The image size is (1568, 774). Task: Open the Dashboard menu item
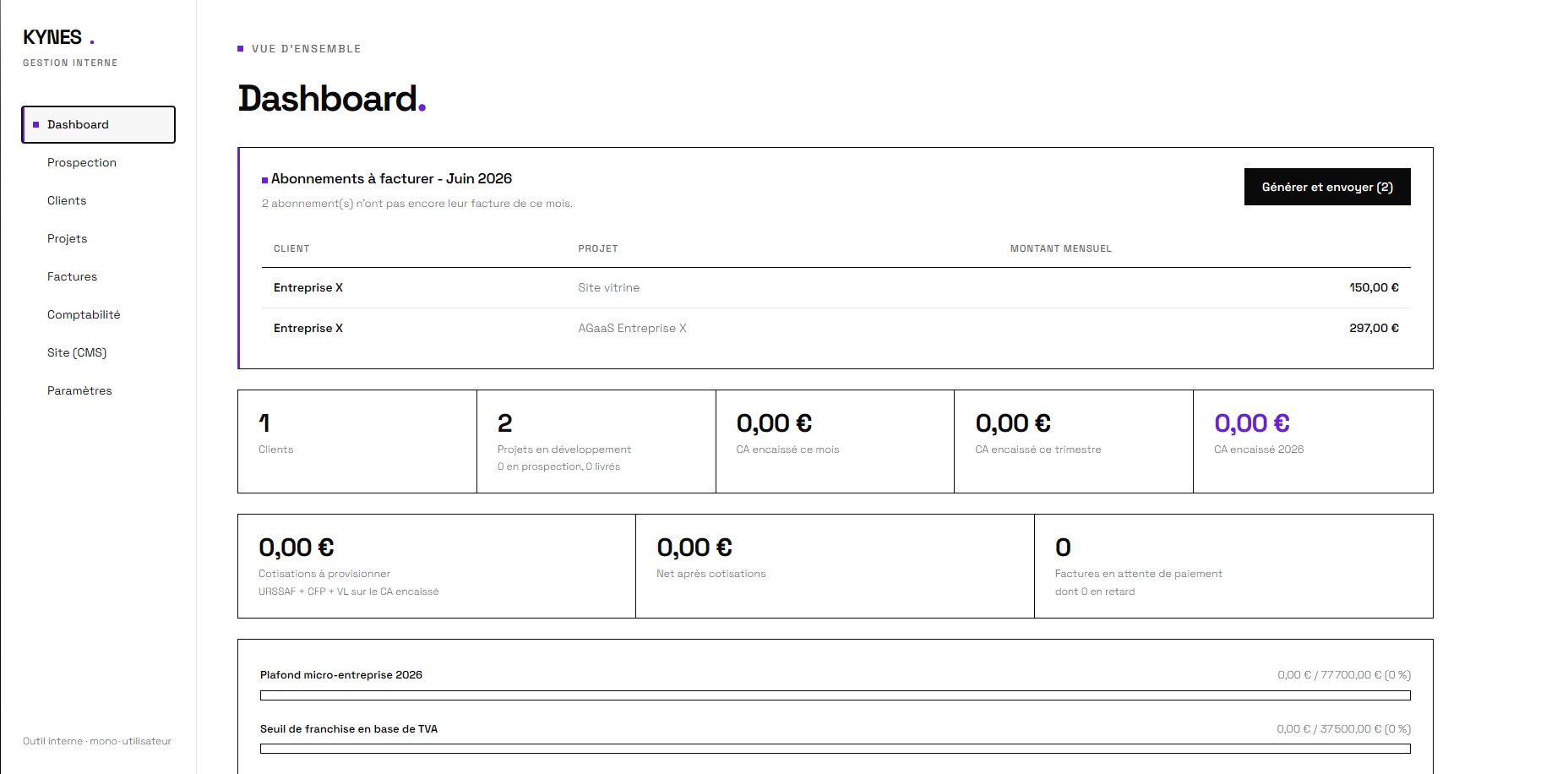(98, 124)
